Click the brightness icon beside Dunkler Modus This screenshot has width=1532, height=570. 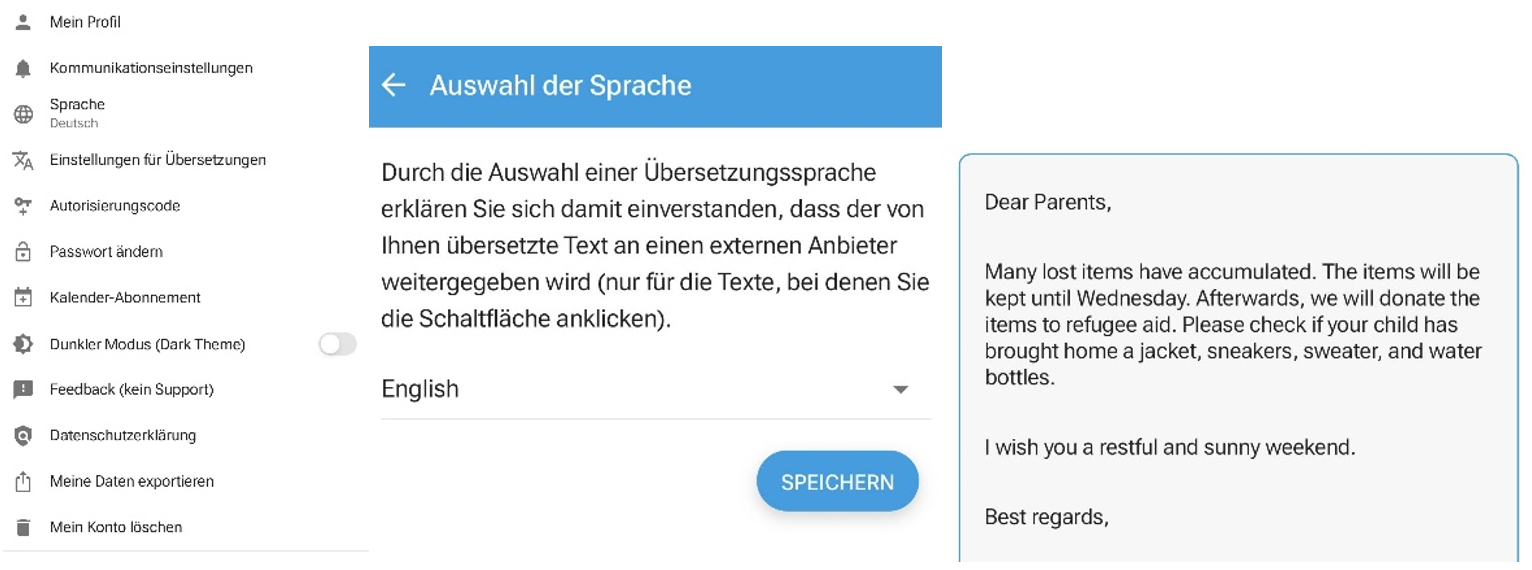[x=23, y=344]
